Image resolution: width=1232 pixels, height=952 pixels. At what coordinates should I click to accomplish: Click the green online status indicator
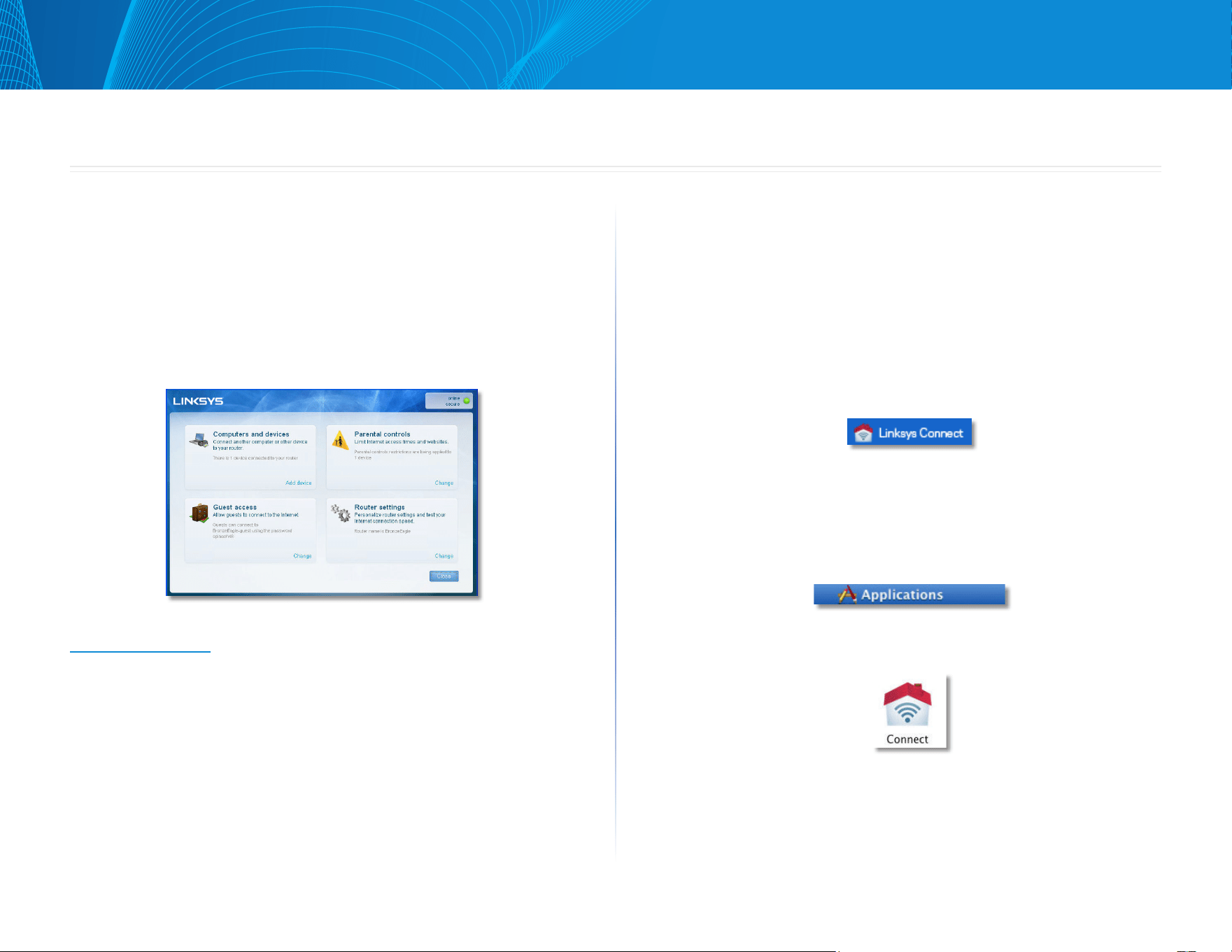(x=467, y=401)
